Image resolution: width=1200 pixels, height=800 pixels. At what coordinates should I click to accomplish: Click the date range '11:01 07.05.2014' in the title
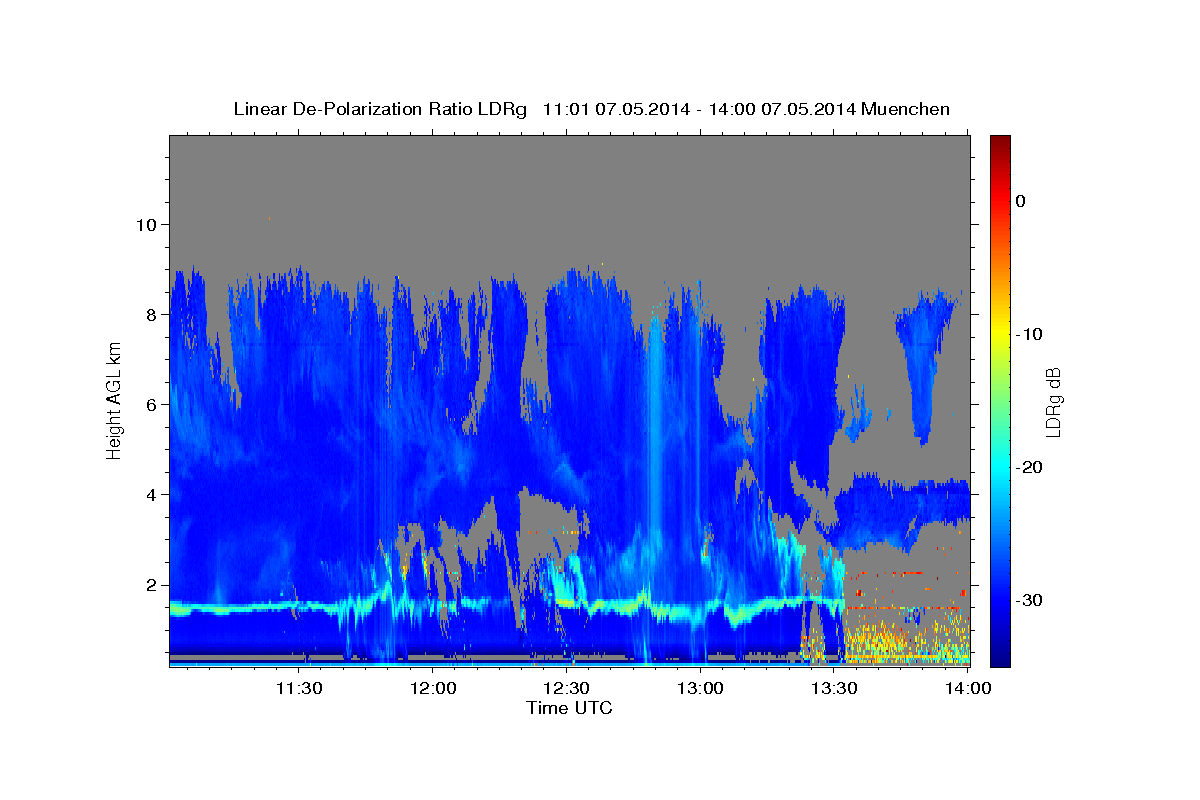[615, 109]
